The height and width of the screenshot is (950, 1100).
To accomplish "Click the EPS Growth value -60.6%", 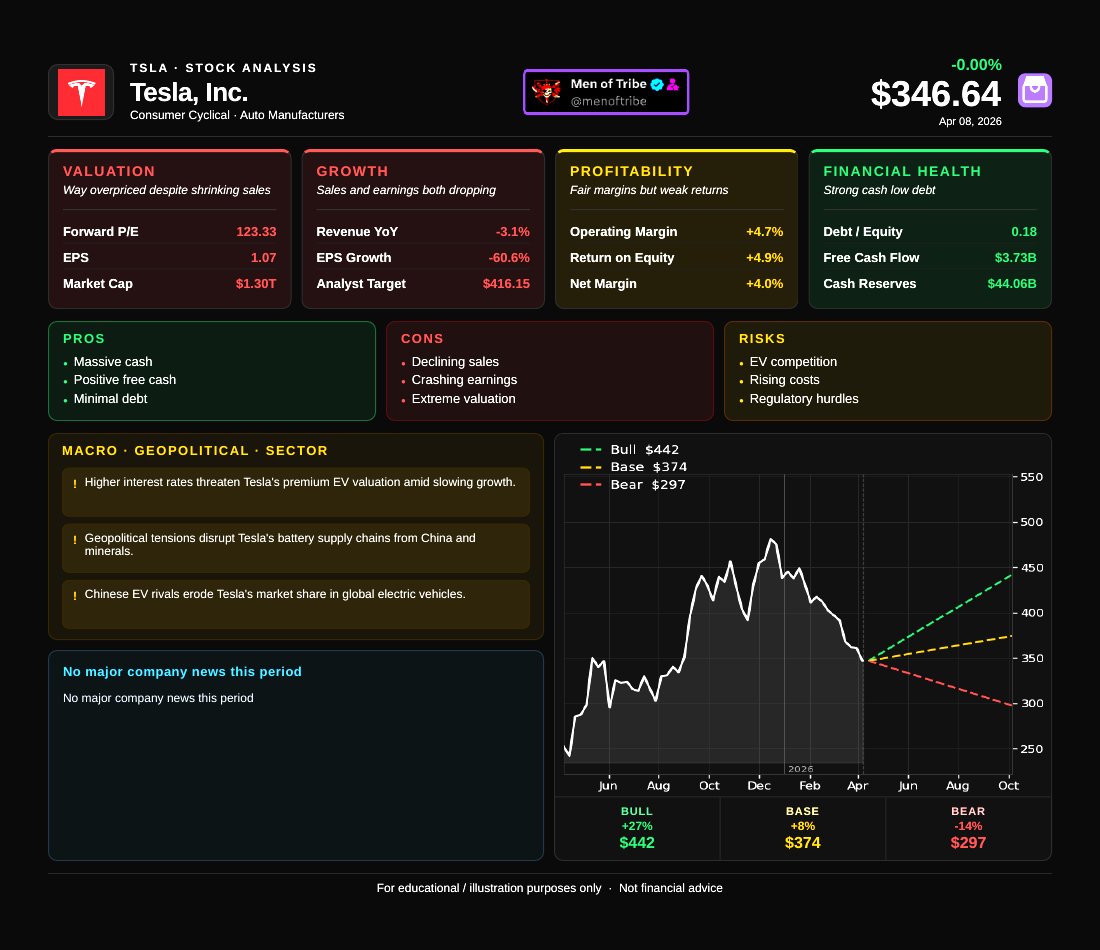I will pos(509,257).
